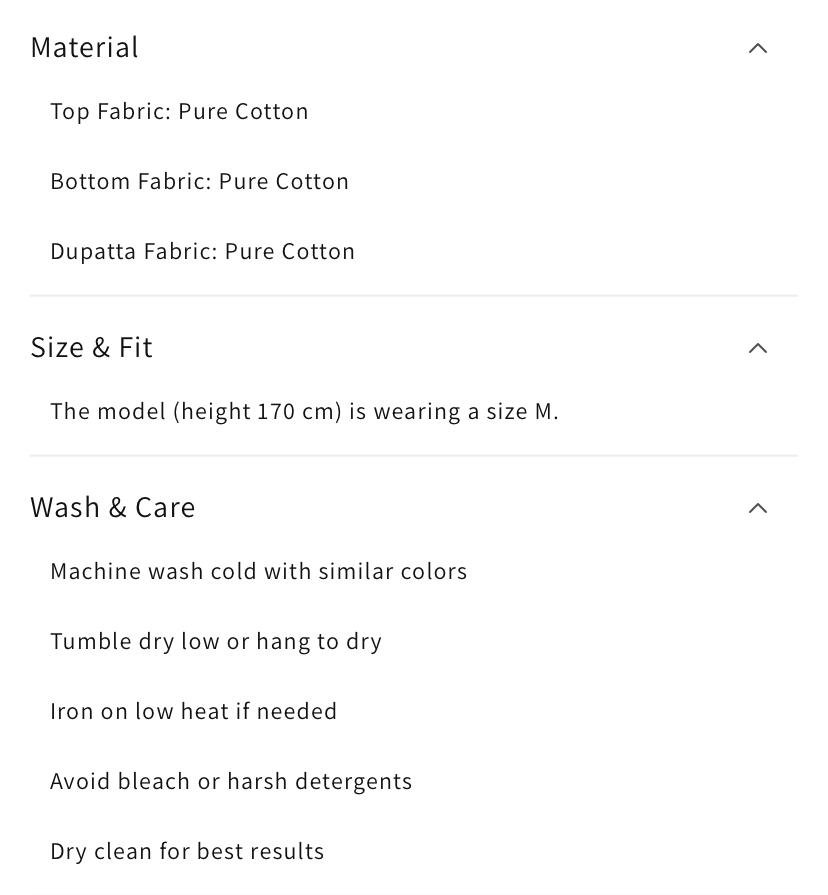This screenshot has height=895, width=828.
Task: Collapse the Wash & Care chevron arrow
Action: (758, 508)
